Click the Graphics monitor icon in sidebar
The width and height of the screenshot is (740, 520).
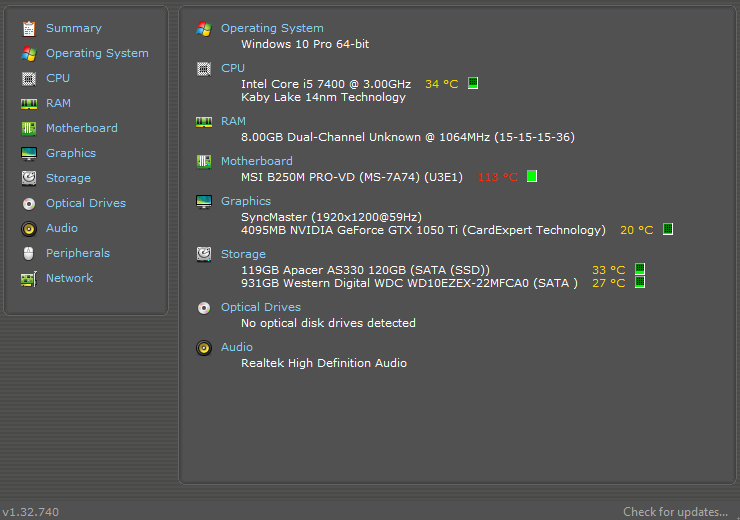(x=29, y=153)
